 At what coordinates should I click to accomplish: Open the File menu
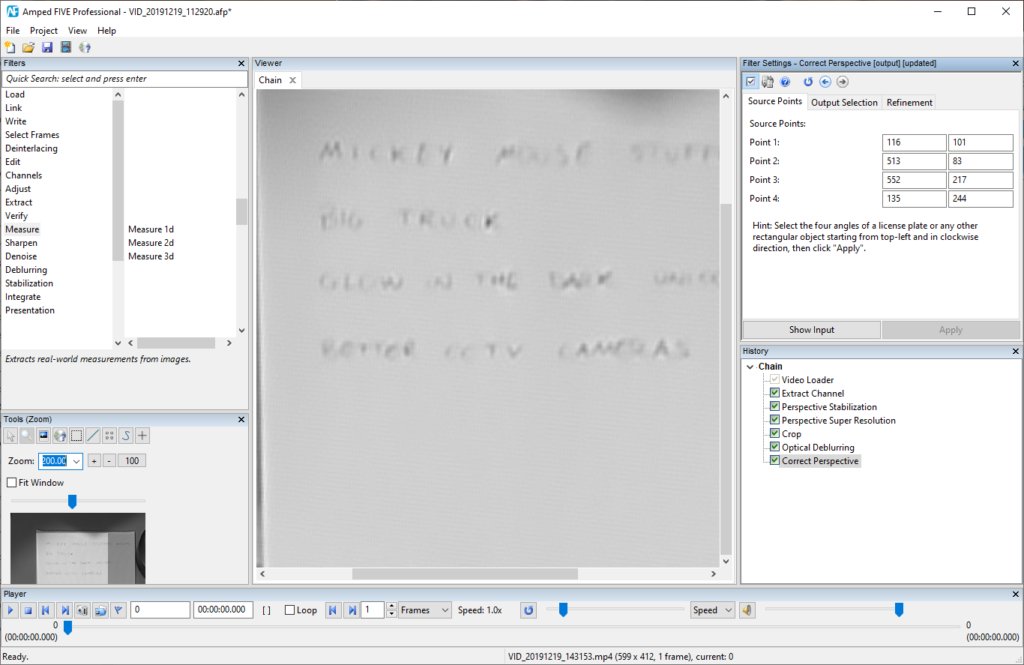[12, 31]
